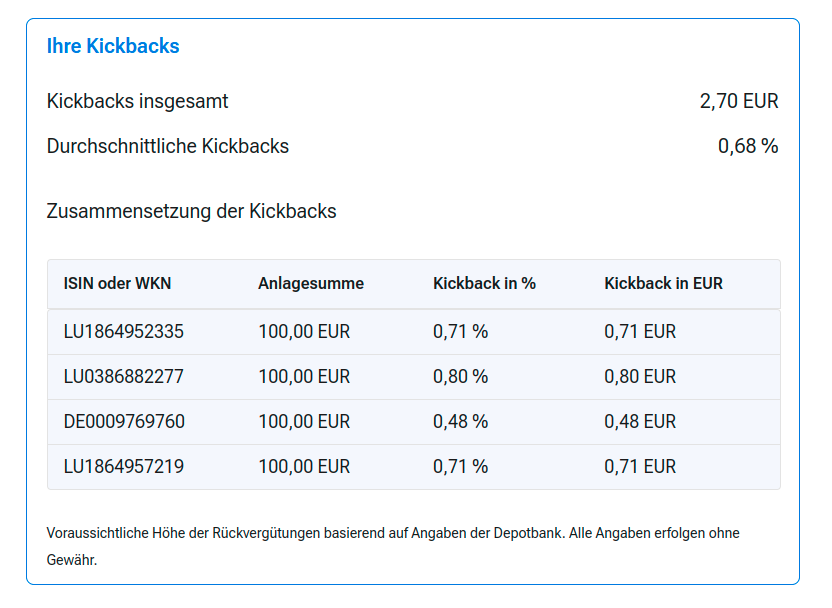Select the "Kickbacks insgesamt" label
Viewport: 832px width, 608px height.
137,101
